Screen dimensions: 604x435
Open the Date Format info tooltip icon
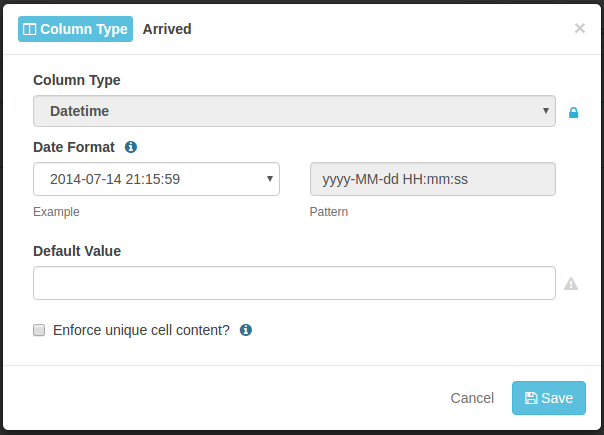(x=131, y=147)
